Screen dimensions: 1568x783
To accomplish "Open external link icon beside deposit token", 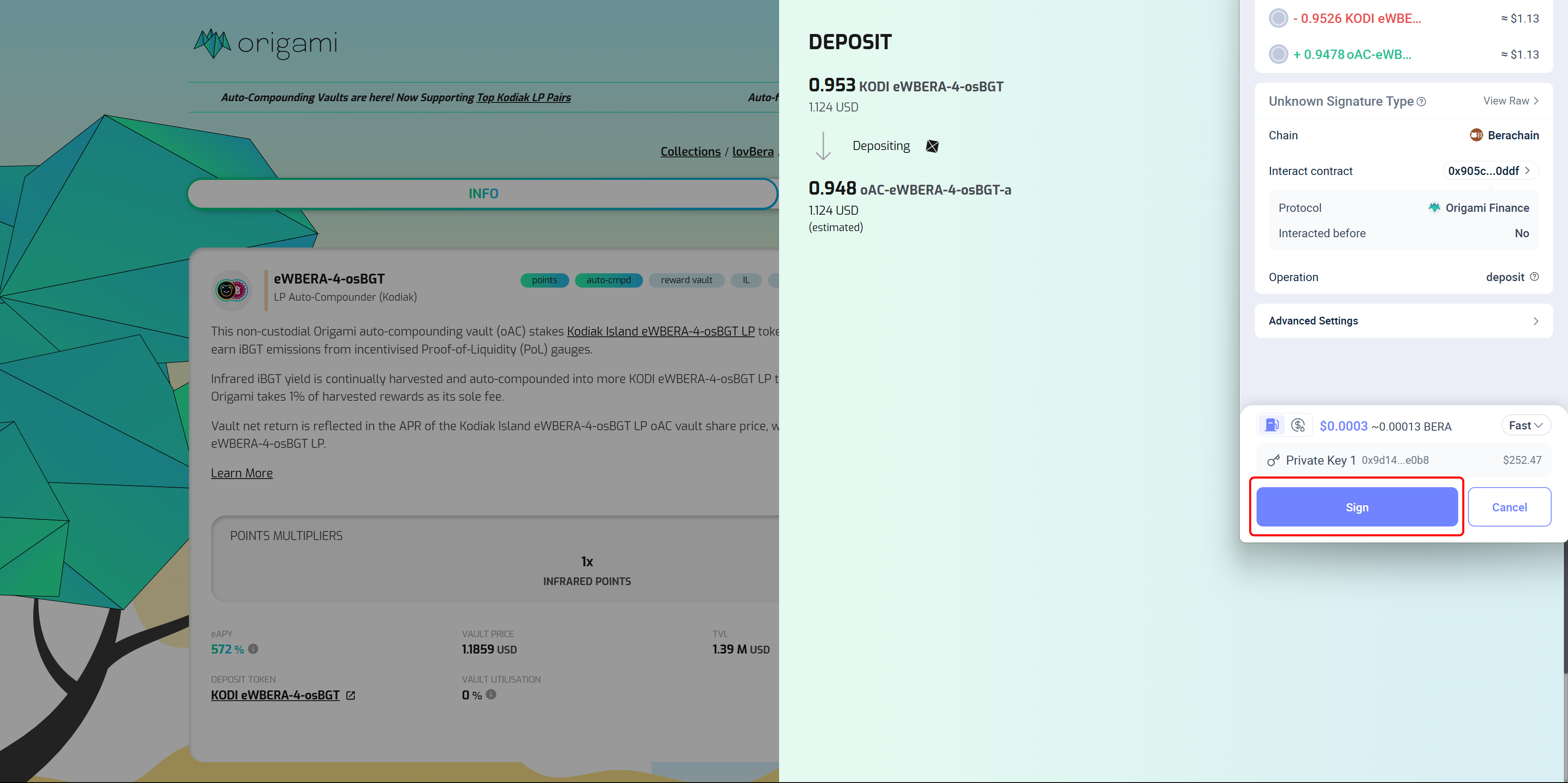I will (x=351, y=695).
